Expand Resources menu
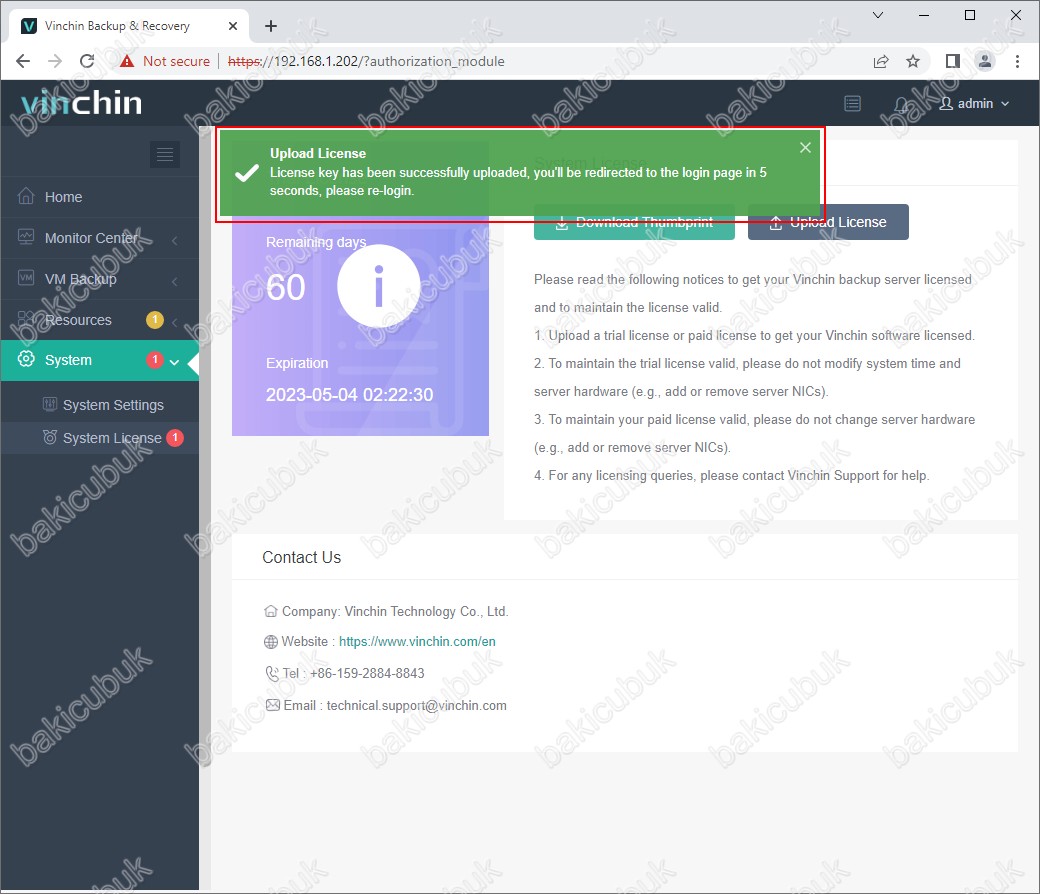 [x=99, y=320]
